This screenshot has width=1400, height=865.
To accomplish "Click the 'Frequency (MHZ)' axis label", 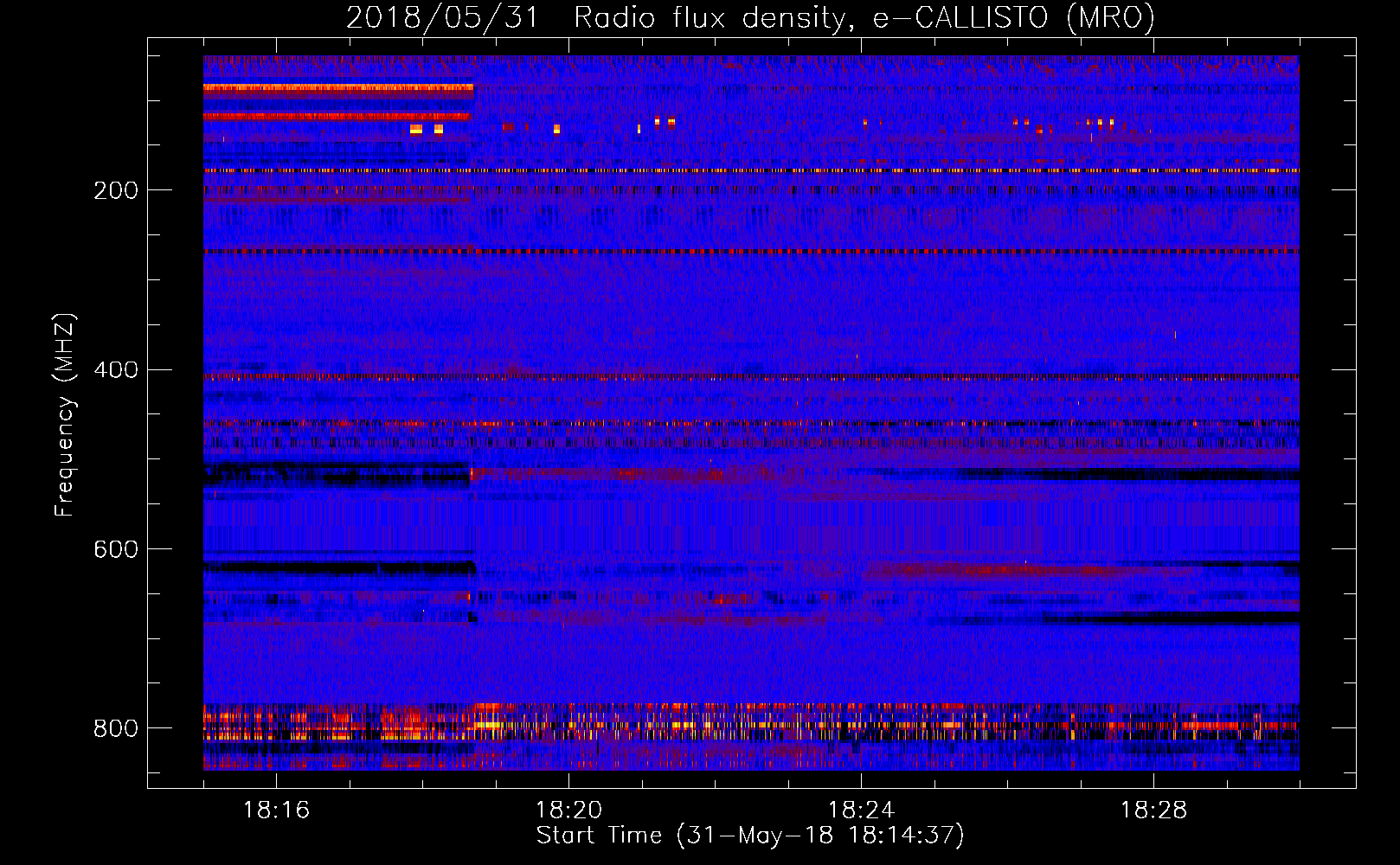I will [x=65, y=415].
